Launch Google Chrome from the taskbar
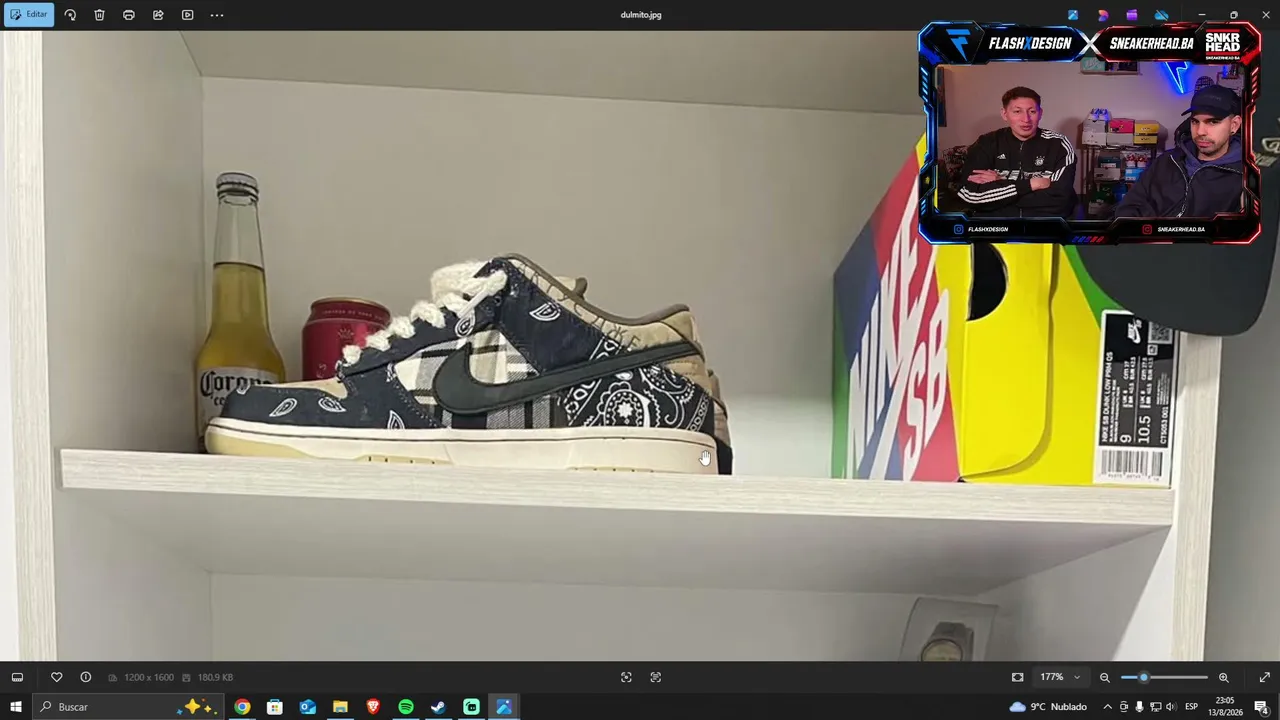 coord(242,707)
